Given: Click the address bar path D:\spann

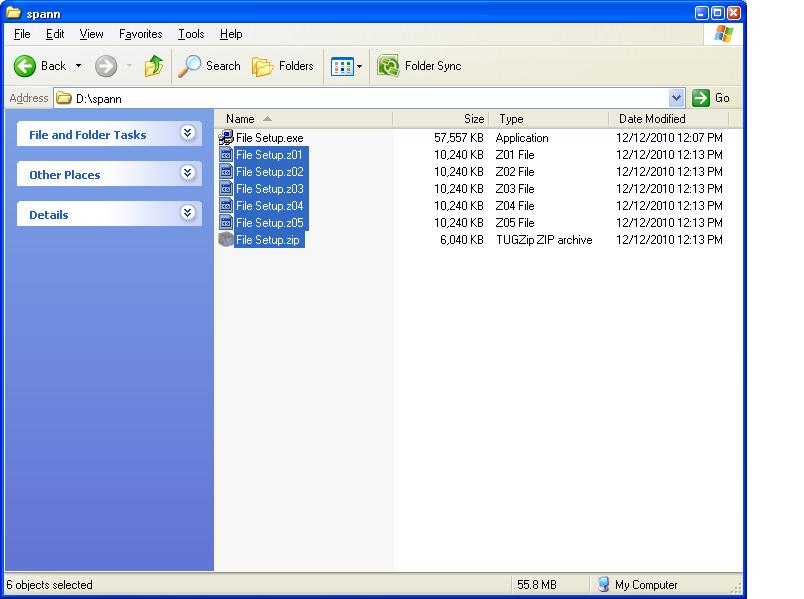Looking at the screenshot, I should (x=98, y=98).
